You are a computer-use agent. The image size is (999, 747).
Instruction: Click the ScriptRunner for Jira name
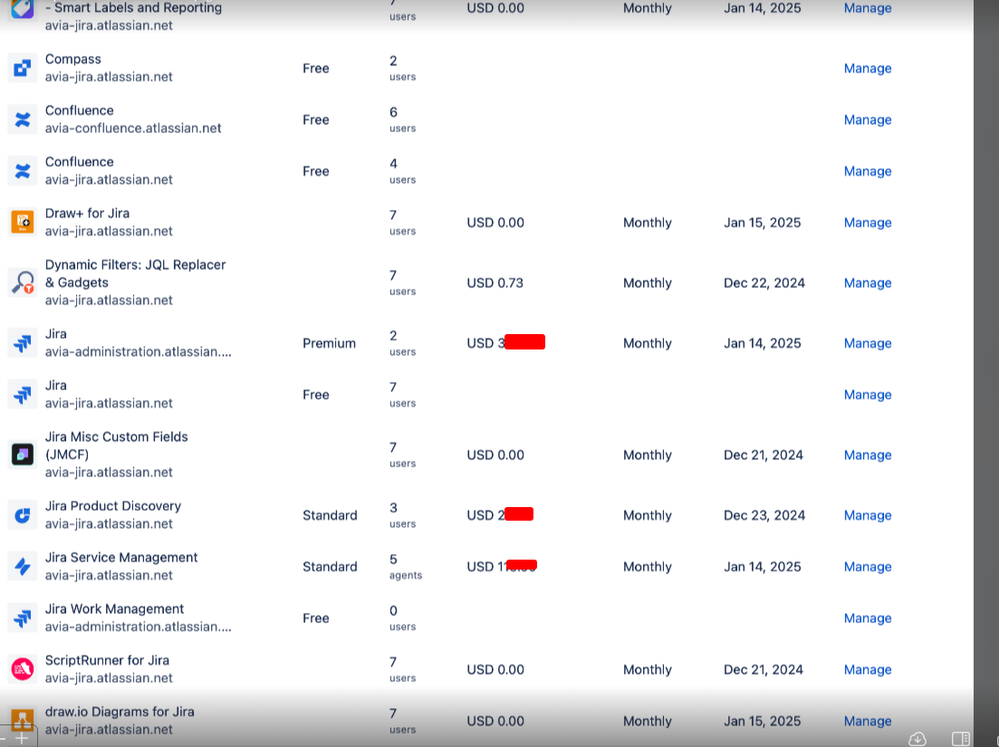coord(107,660)
